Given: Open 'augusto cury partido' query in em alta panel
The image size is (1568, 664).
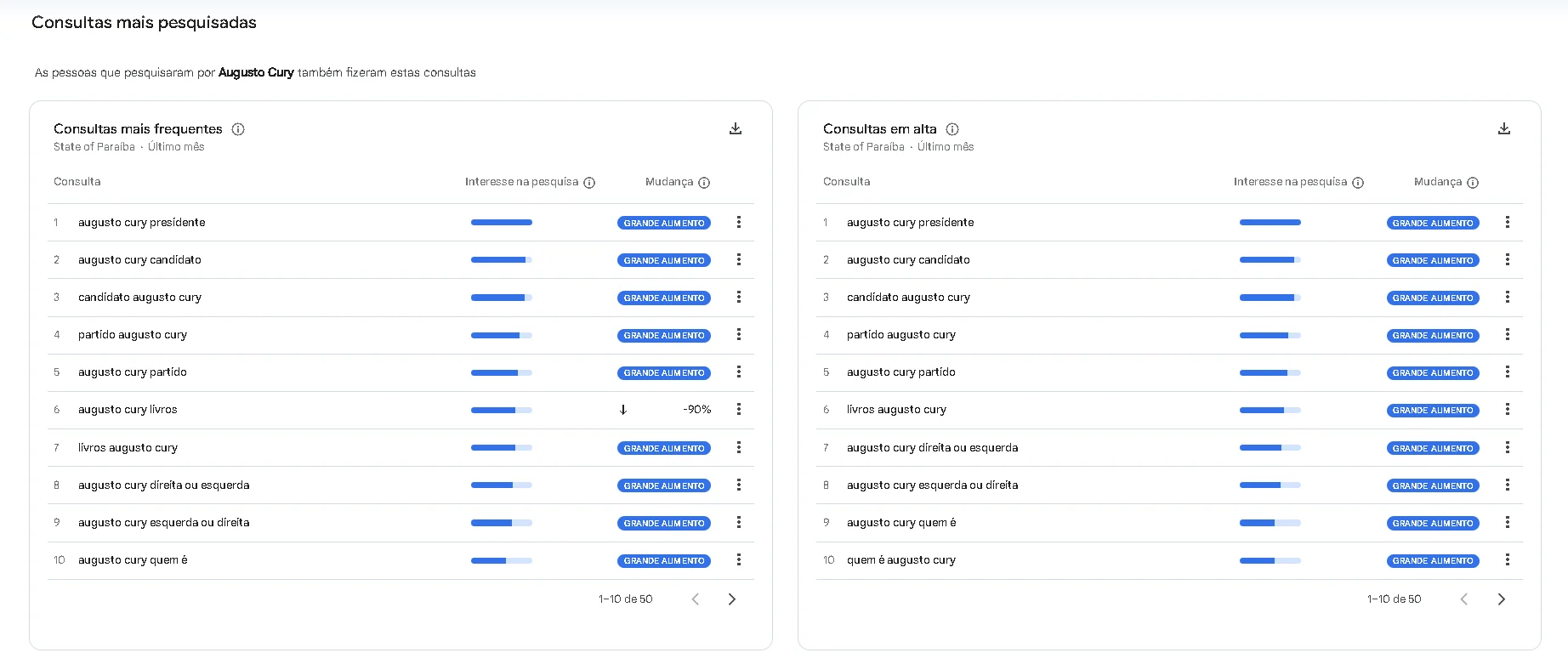Looking at the screenshot, I should coord(901,372).
